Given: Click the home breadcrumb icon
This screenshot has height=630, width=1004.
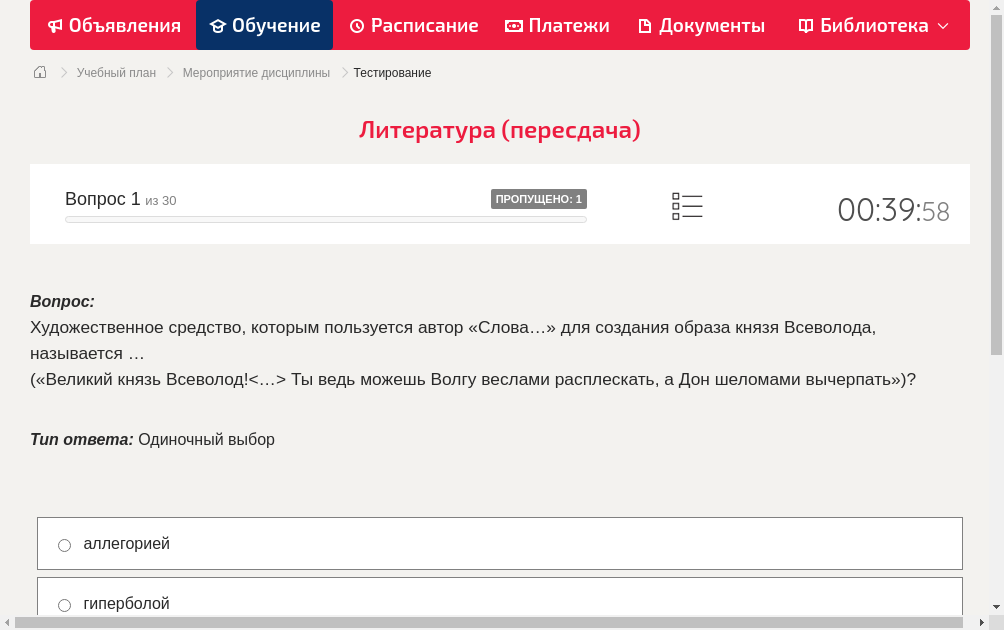Looking at the screenshot, I should tap(39, 72).
